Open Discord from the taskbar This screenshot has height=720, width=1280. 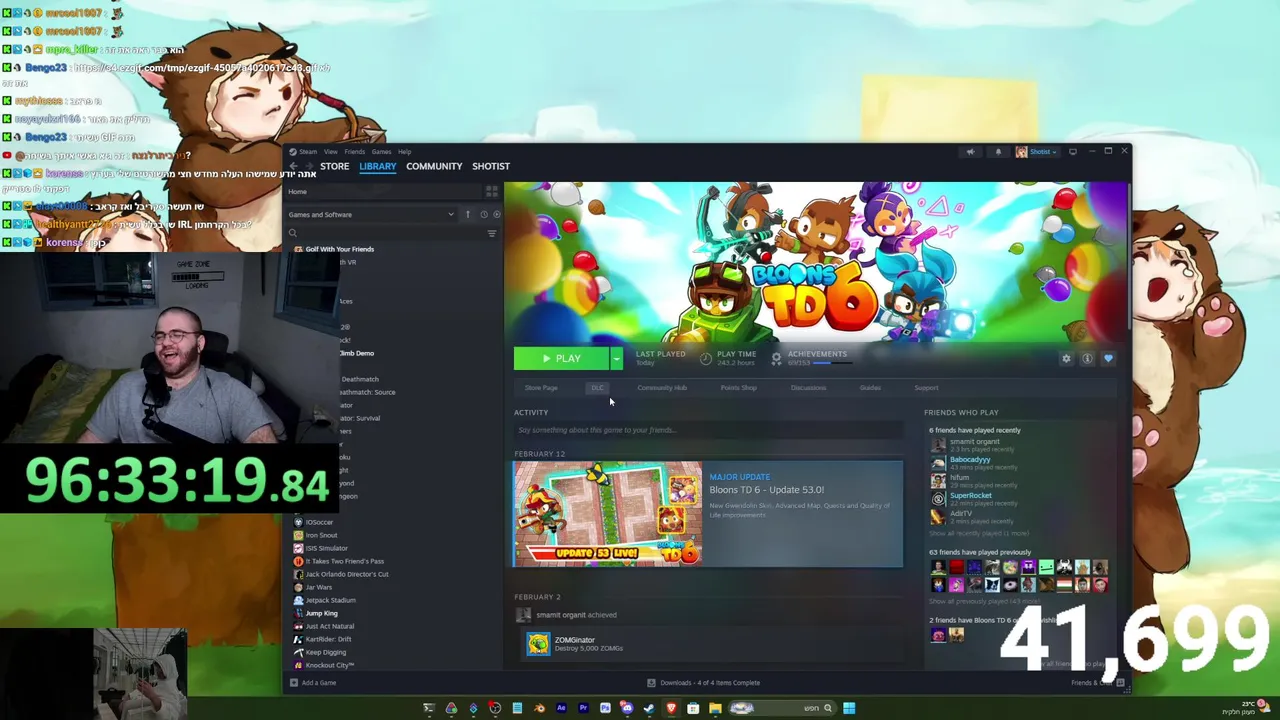627,708
